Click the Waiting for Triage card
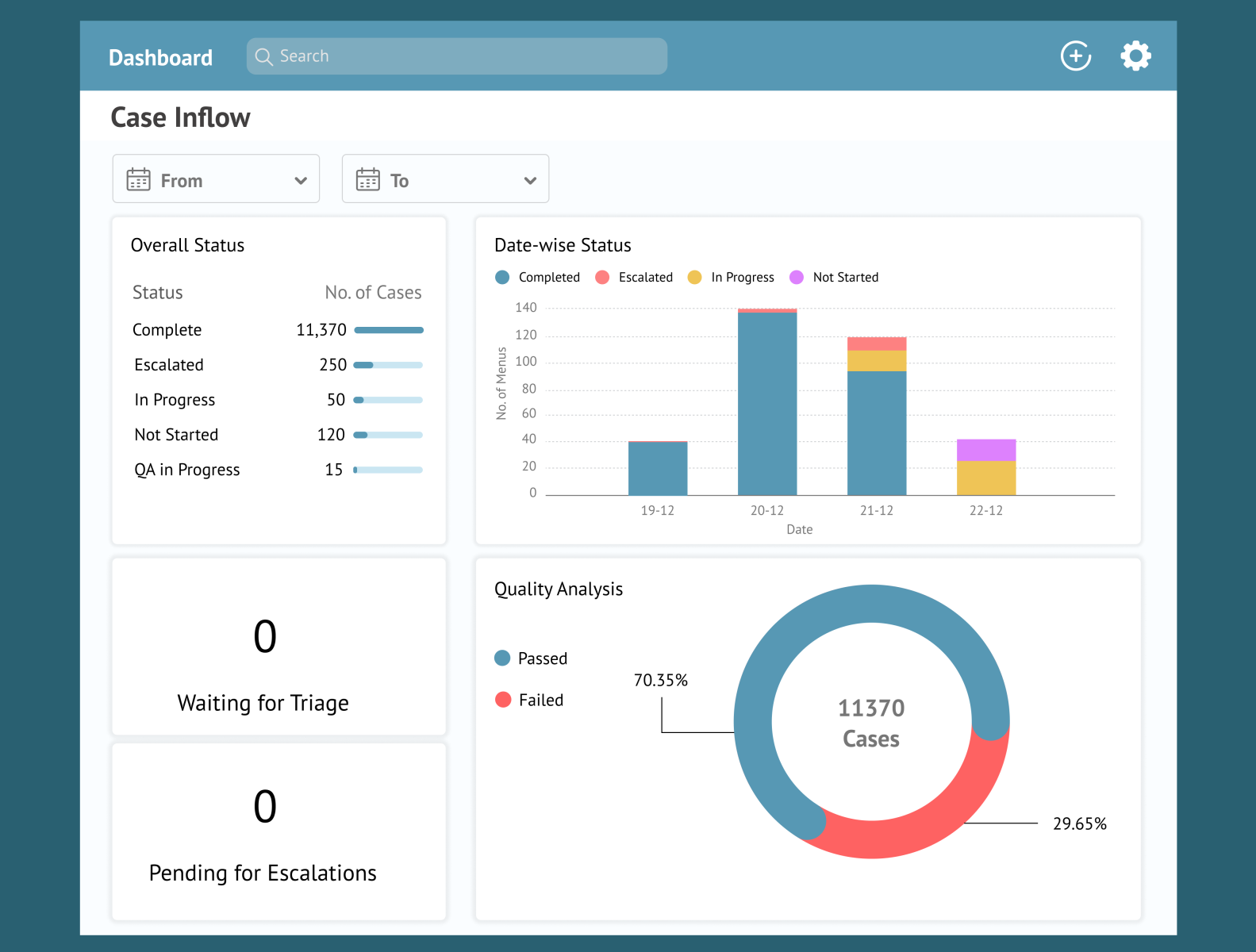Image resolution: width=1256 pixels, height=952 pixels. click(279, 647)
